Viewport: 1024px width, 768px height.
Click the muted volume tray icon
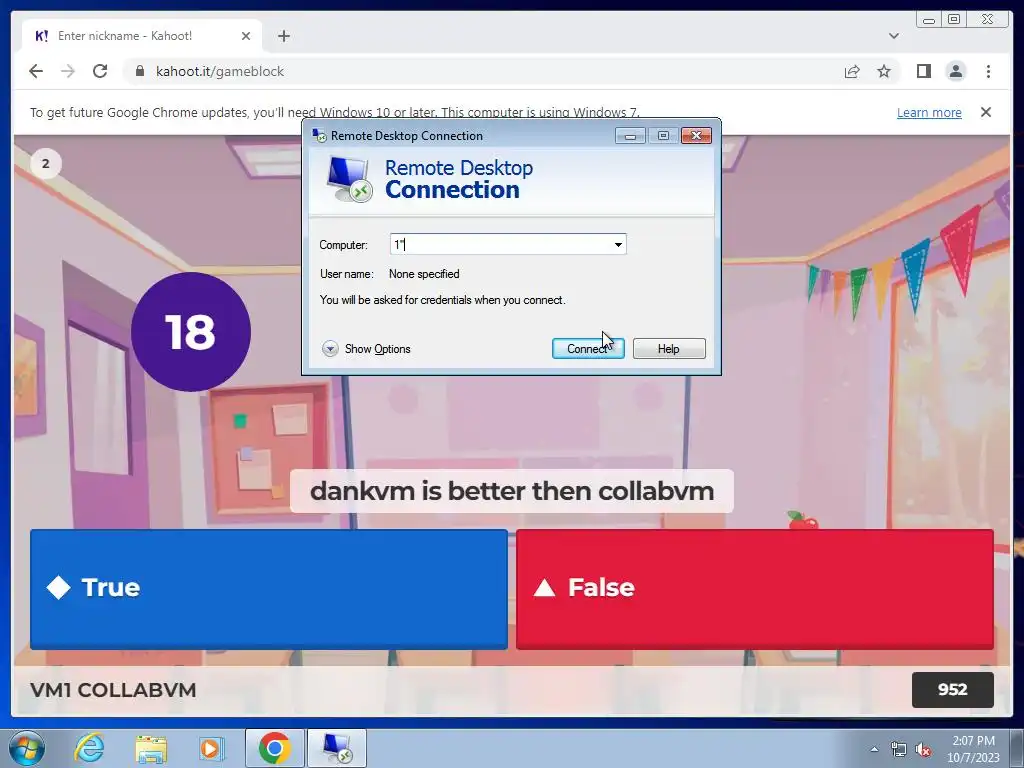(923, 749)
